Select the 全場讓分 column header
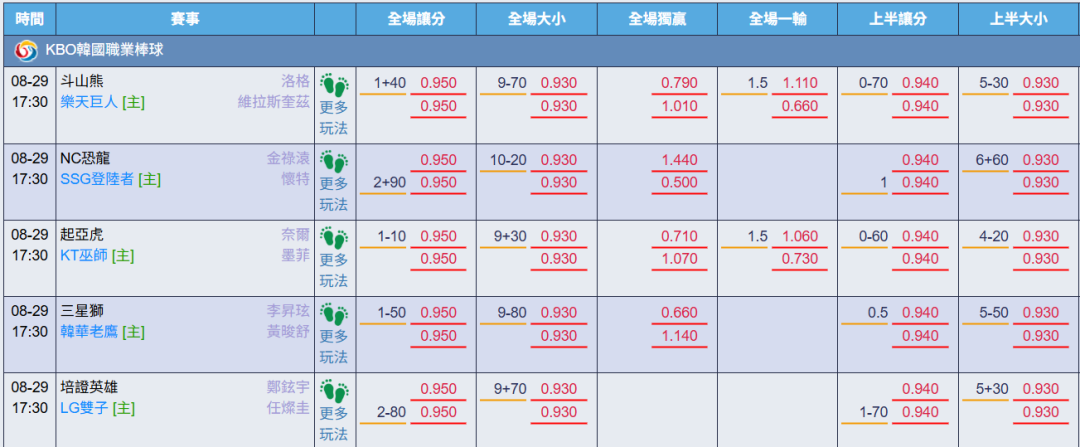 coord(416,19)
